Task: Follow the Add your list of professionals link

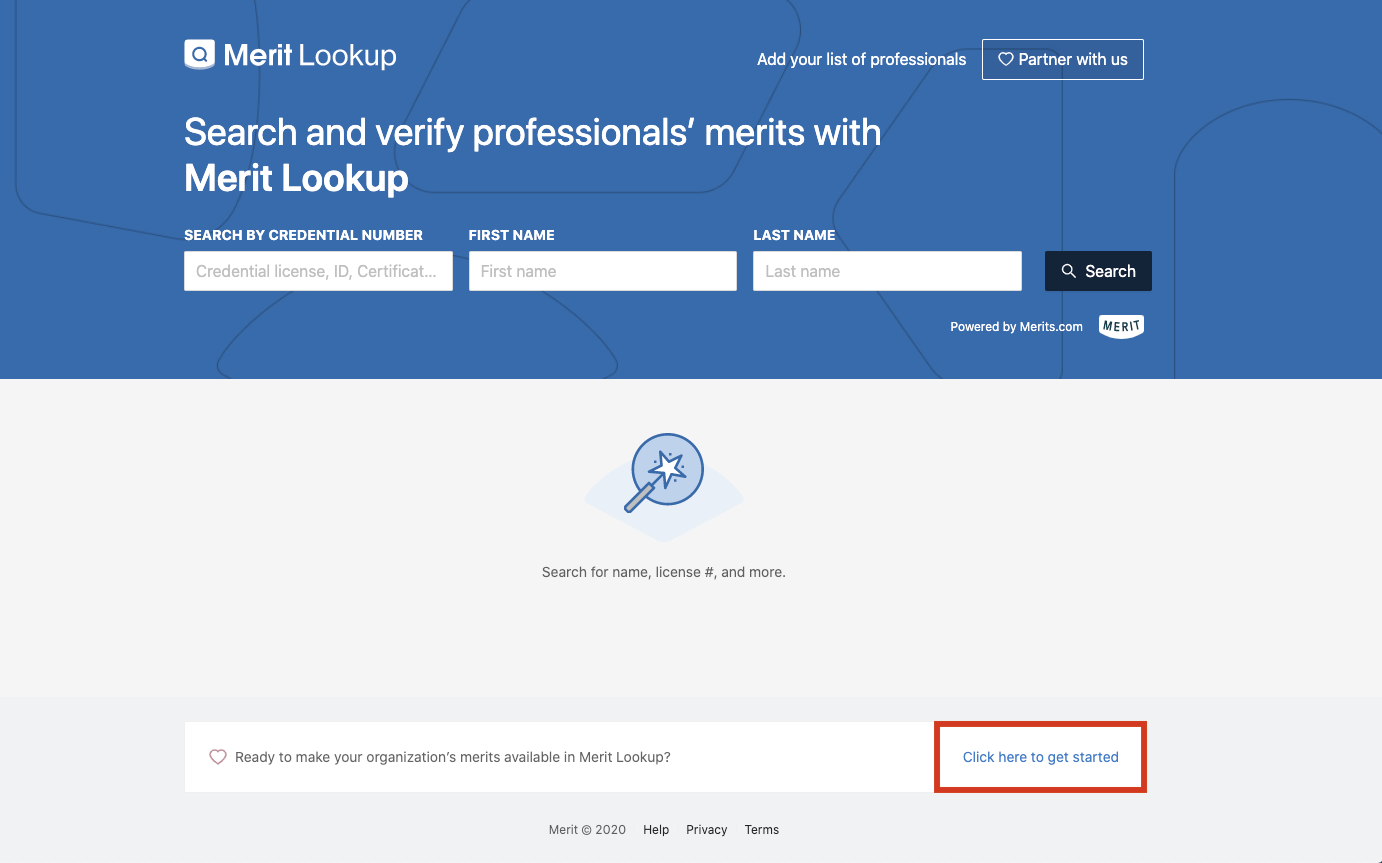Action: pos(862,59)
